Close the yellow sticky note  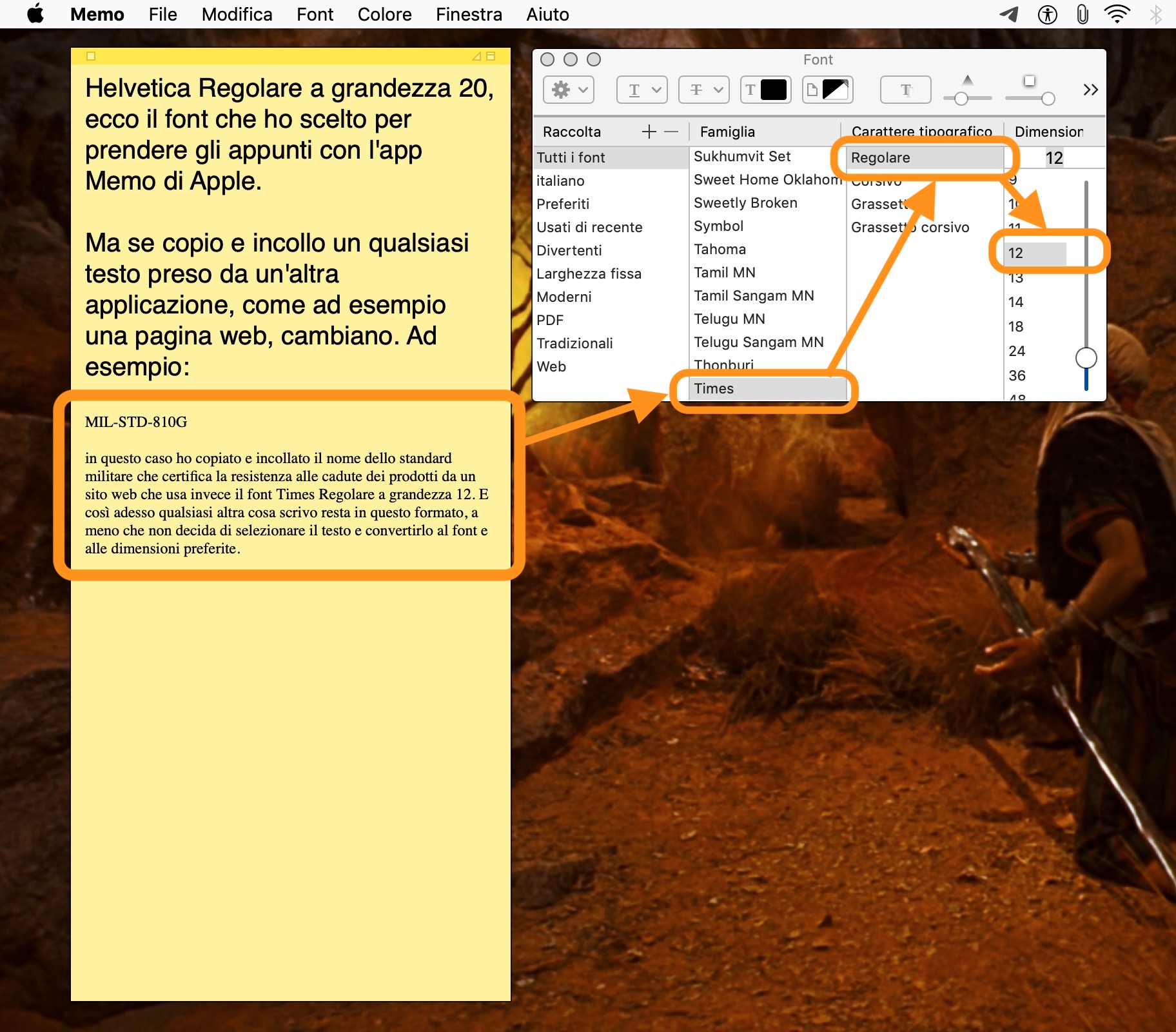click(x=91, y=56)
